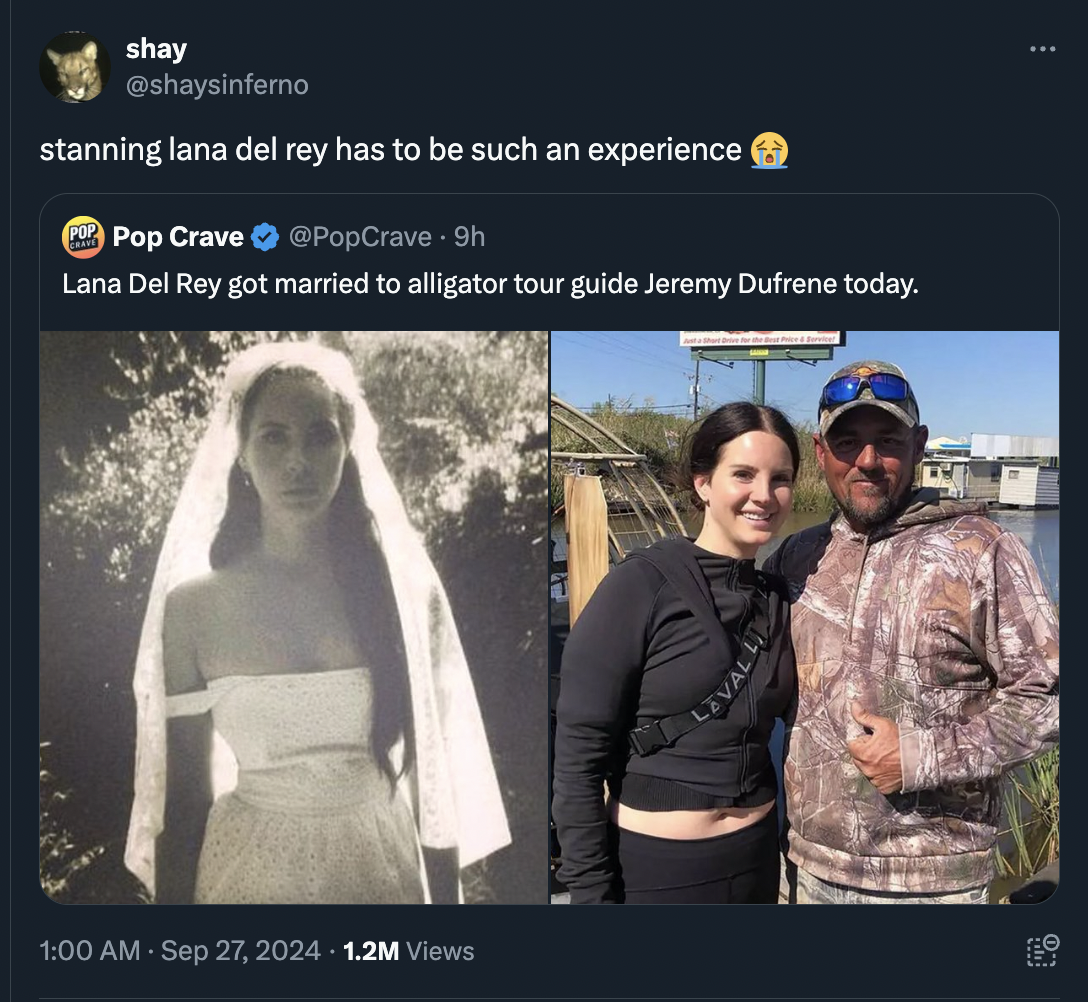Viewport: 1088px width, 1002px height.
Task: Click the photo of Lana with Jeremy Dufrene
Action: tap(804, 617)
